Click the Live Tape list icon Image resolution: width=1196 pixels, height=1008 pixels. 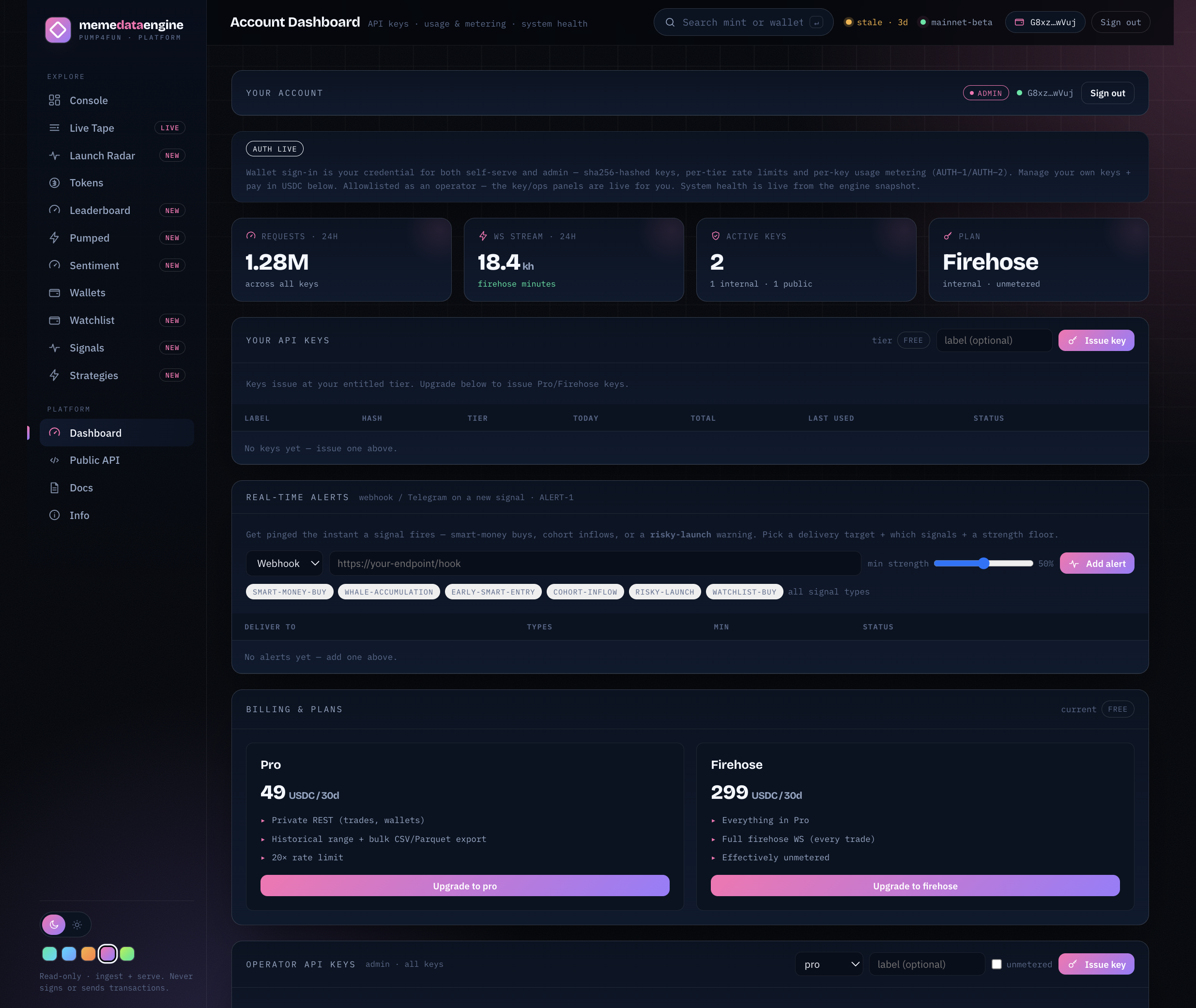tap(54, 128)
